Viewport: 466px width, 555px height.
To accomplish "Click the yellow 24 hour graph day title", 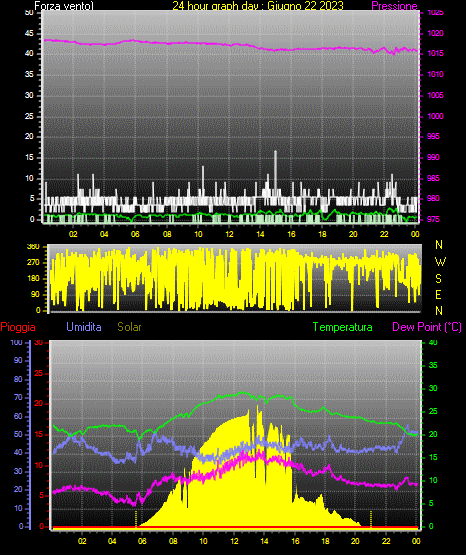I will tap(258, 6).
